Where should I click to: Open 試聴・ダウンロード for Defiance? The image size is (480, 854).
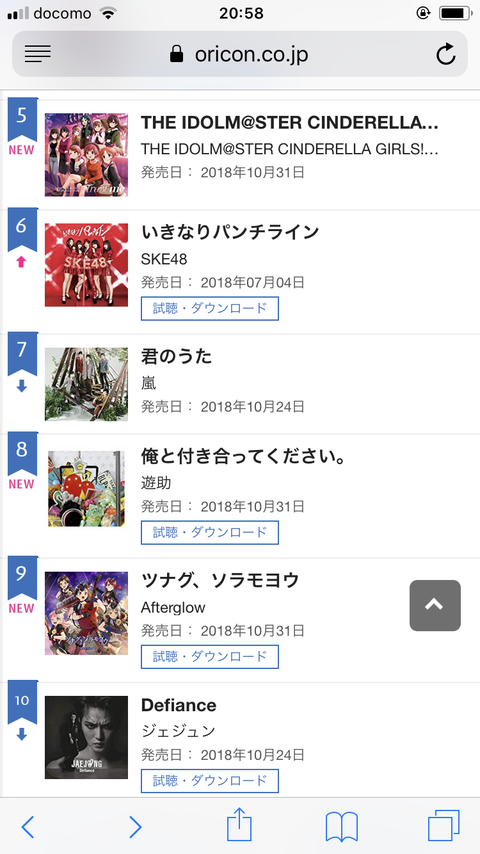click(x=210, y=780)
